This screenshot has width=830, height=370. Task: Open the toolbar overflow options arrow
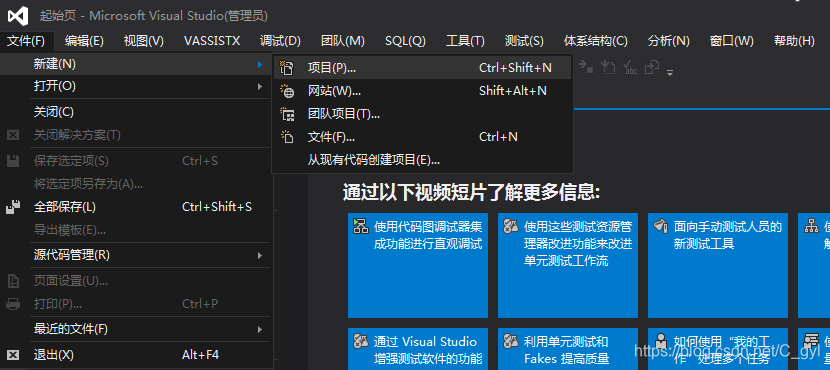(670, 72)
